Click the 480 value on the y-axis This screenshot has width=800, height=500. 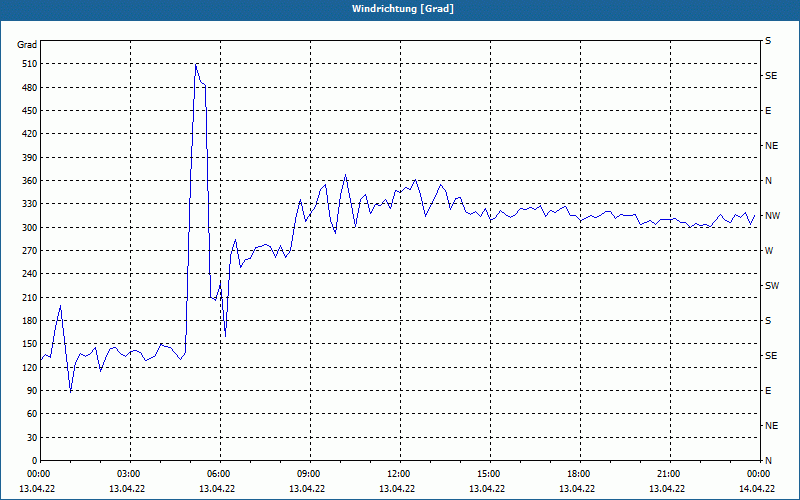[x=30, y=88]
